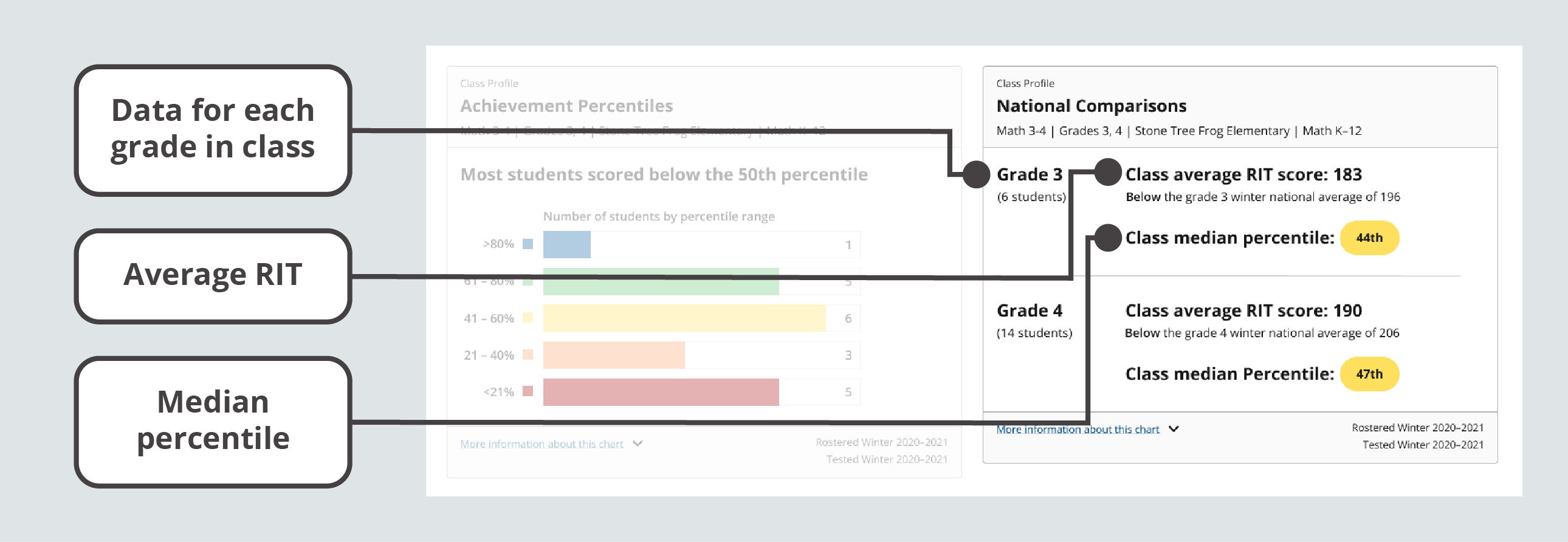Open More information link under Achievement Percentiles
Viewport: 1568px width, 542px height.
point(541,444)
